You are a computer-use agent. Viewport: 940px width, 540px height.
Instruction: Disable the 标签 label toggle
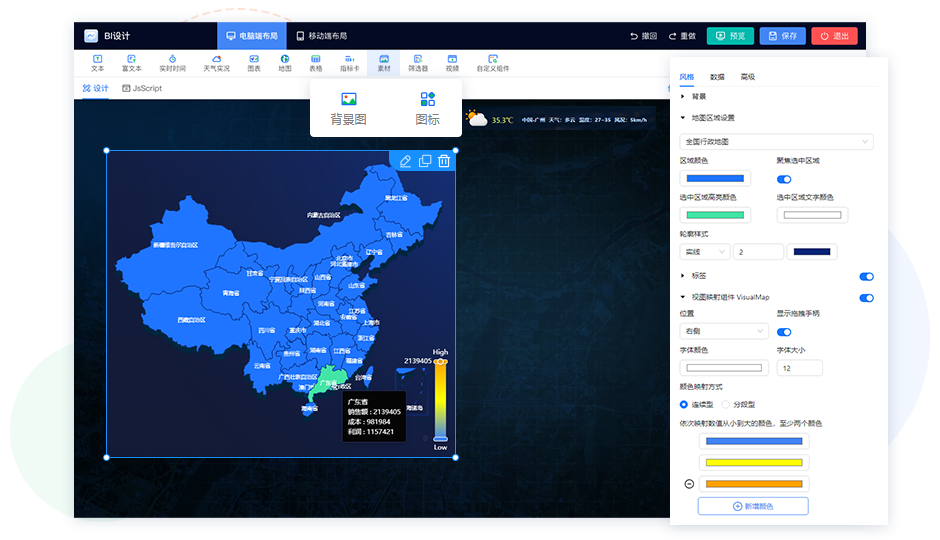(x=866, y=276)
